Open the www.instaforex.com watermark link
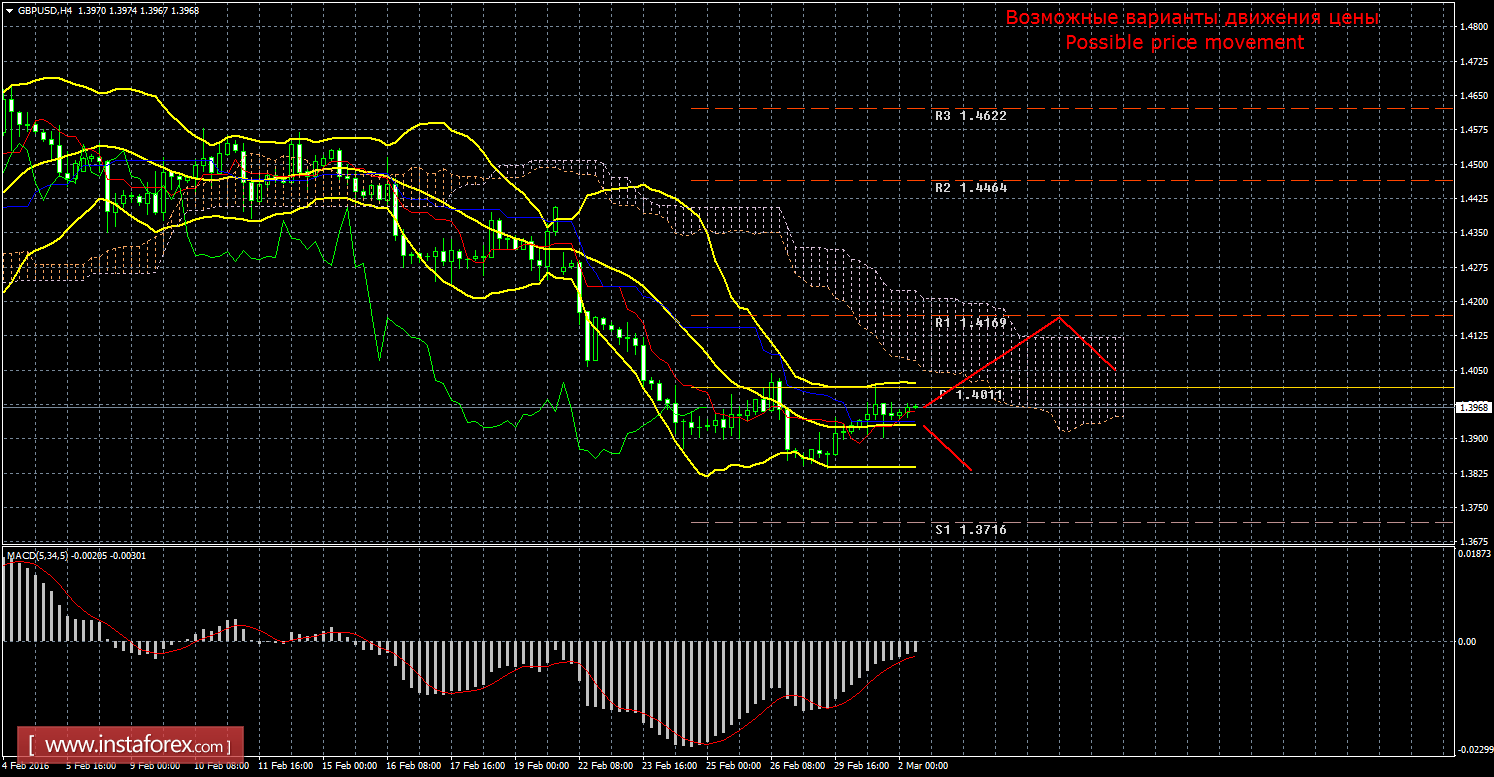 coord(135,746)
